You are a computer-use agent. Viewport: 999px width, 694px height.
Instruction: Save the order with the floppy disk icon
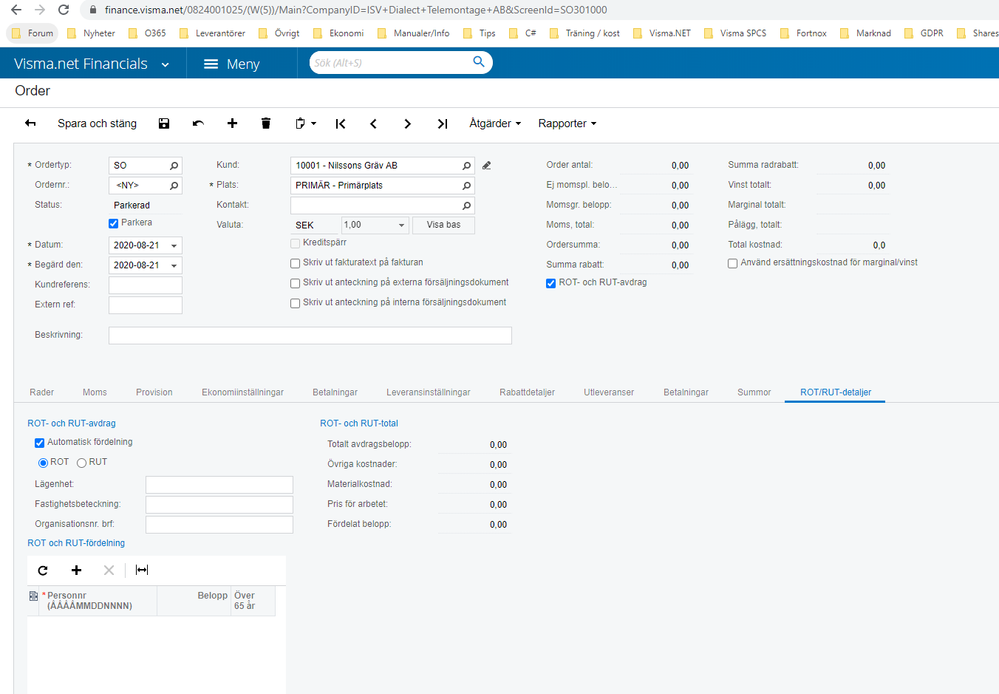tap(164, 124)
